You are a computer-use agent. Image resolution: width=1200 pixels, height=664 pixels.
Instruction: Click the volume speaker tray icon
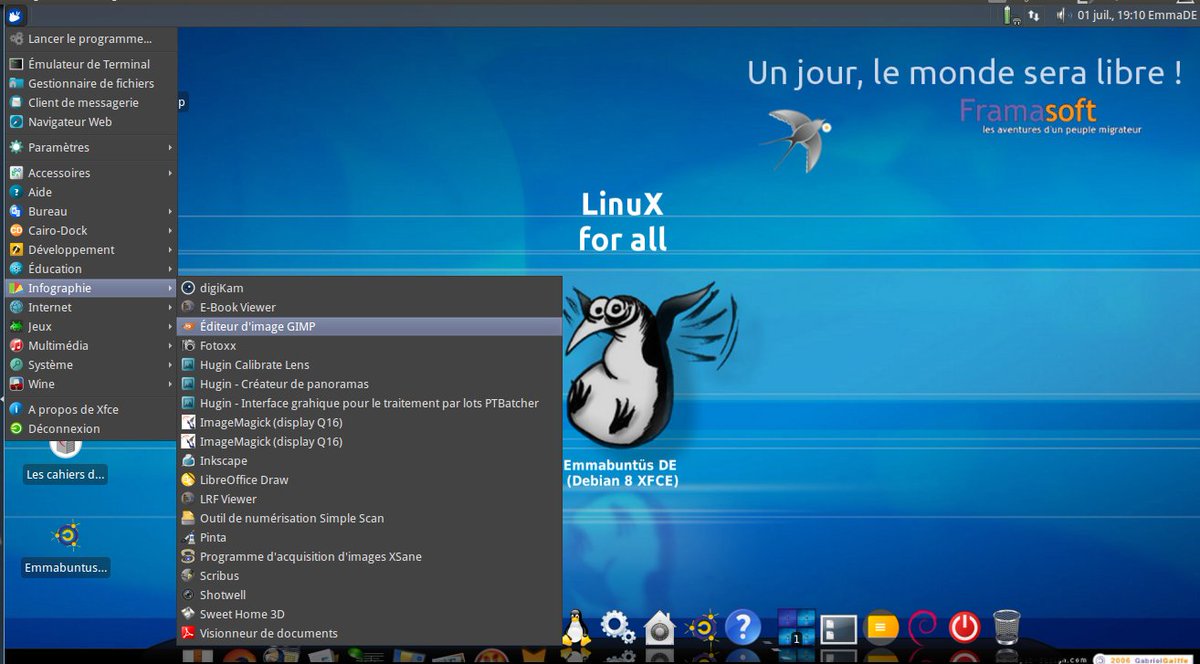1061,15
